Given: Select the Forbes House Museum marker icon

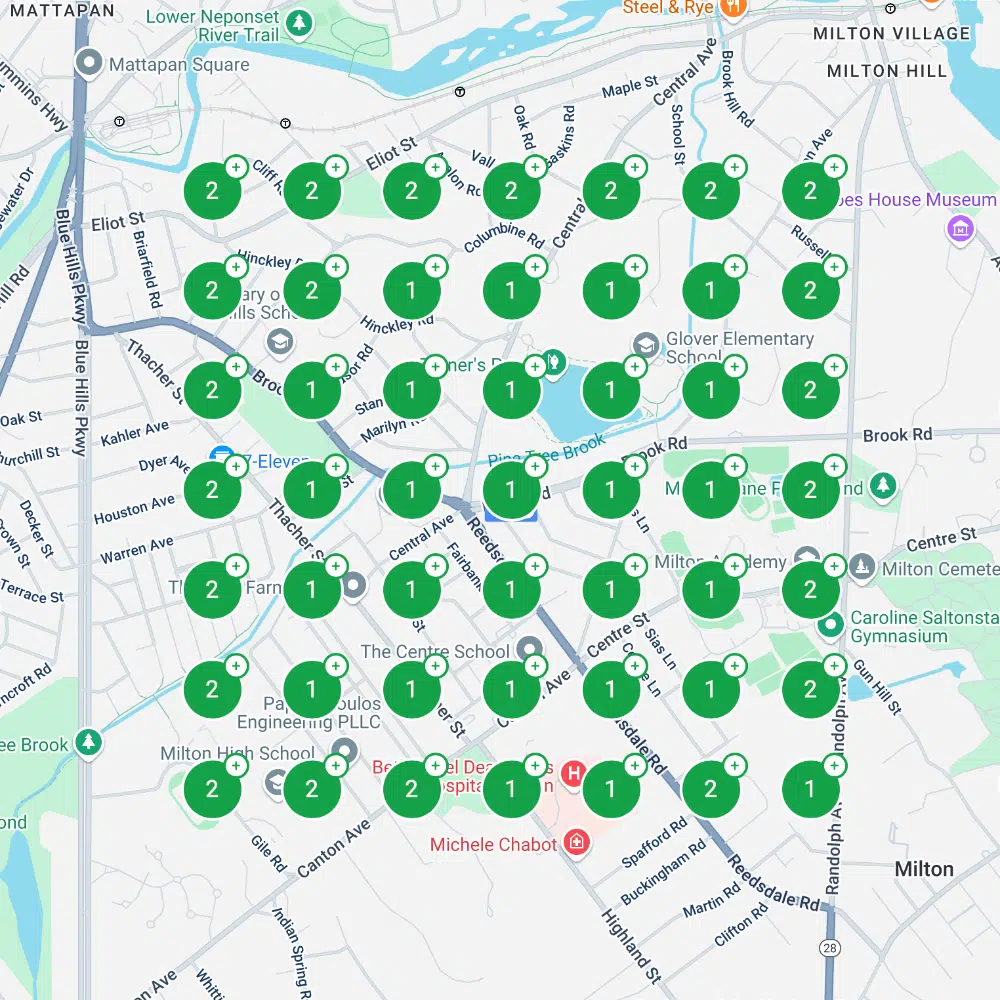Looking at the screenshot, I should (958, 228).
